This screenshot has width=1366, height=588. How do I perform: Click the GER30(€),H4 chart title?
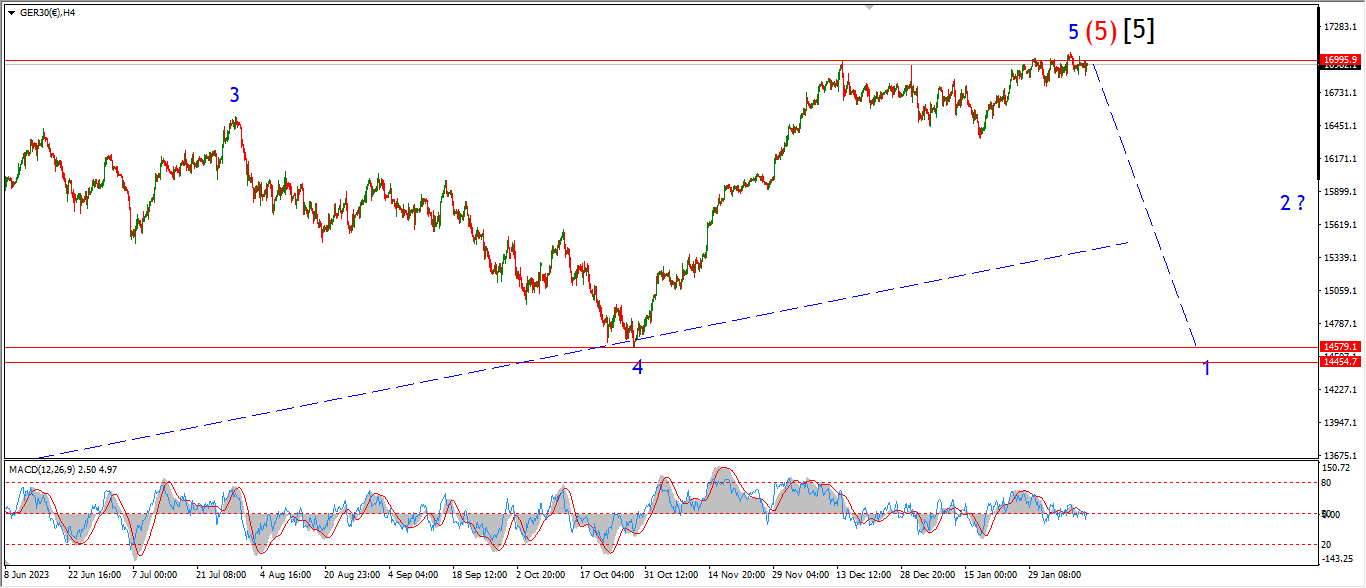(48, 13)
